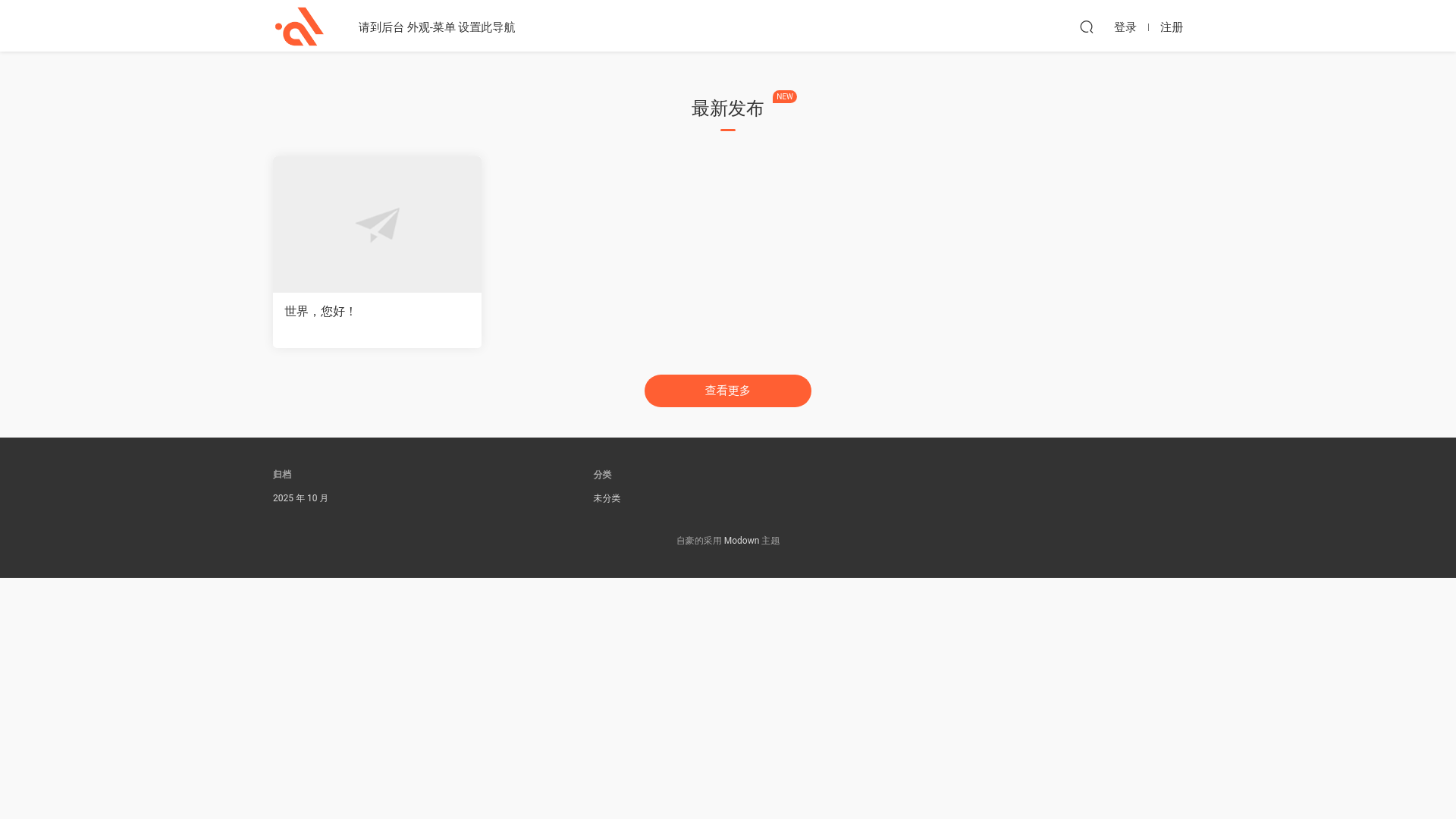Open the post titled 世界，您好！
Viewport: 1456px width, 819px height.
click(319, 312)
